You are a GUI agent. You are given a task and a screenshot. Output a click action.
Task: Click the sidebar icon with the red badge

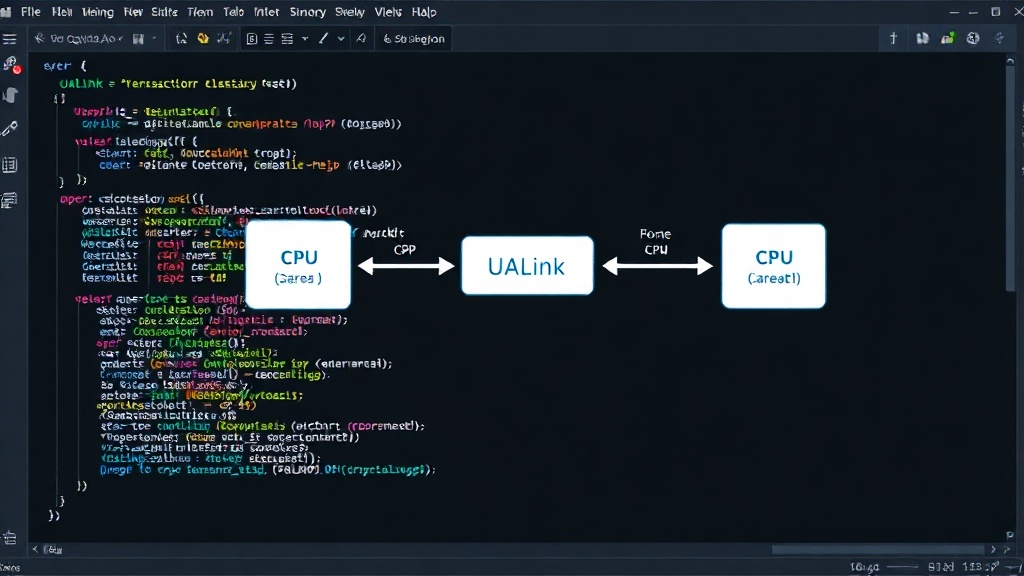(11, 65)
